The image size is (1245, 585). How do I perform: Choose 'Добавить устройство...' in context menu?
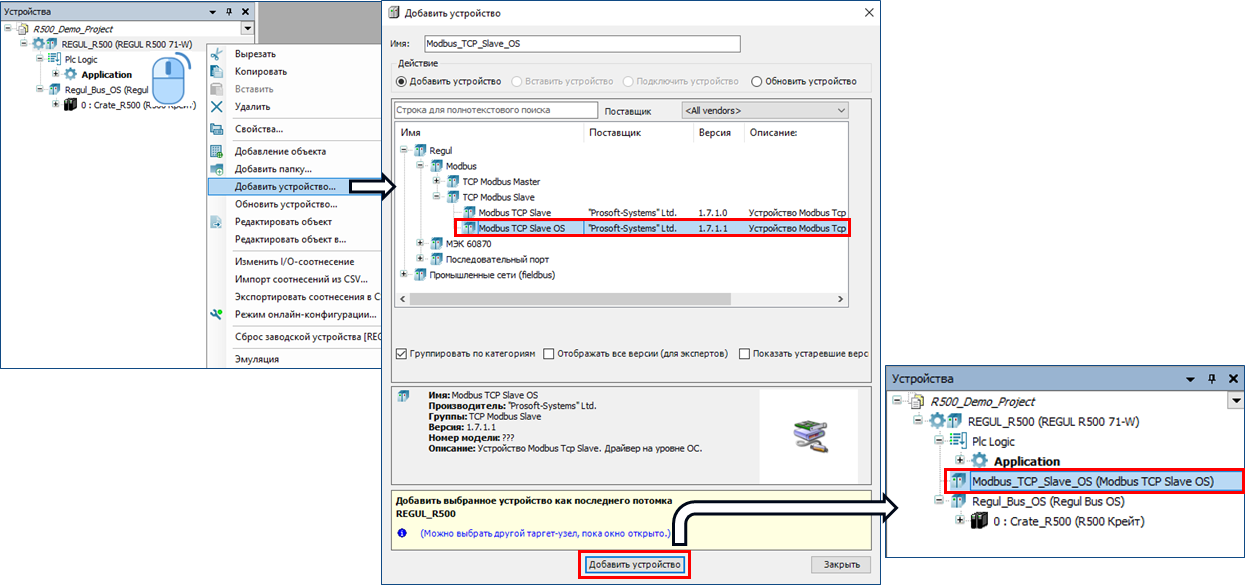[x=285, y=186]
